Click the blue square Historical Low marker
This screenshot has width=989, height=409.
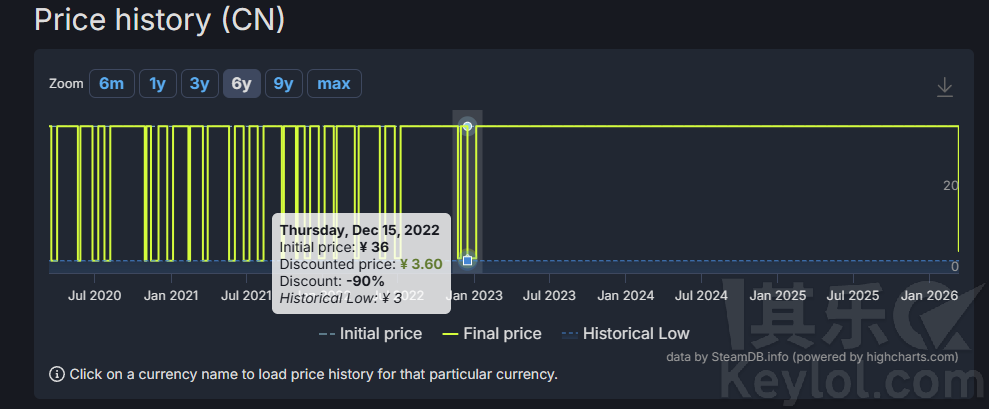[467, 261]
